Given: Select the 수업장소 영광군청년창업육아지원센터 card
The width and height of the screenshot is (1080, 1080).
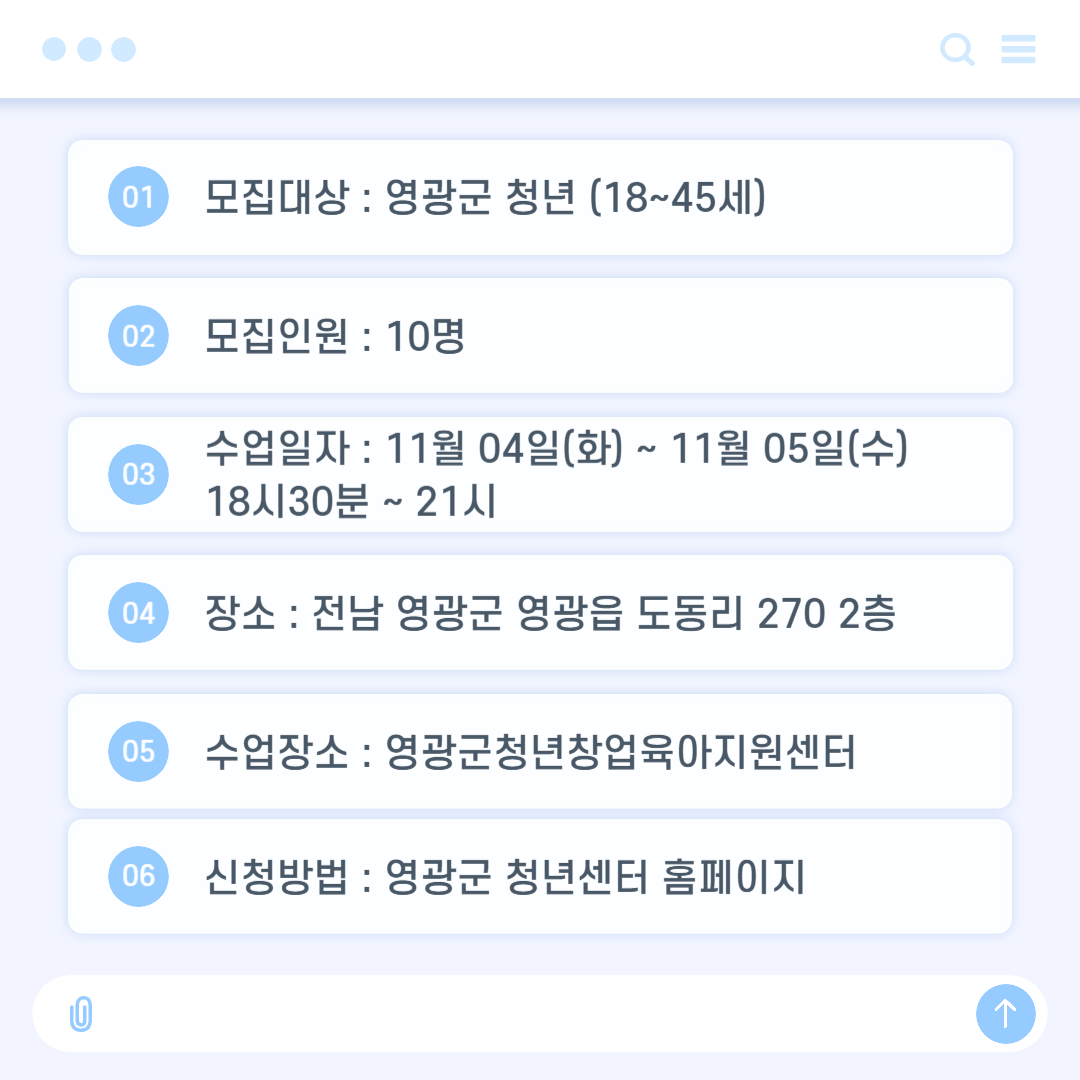Looking at the screenshot, I should 540,751.
